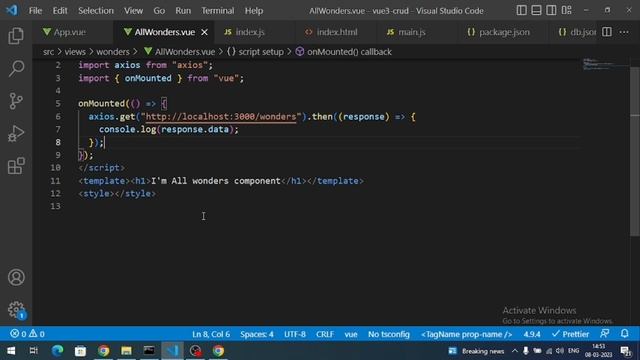This screenshot has height=360, width=640.
Task: Close the AllWonders.vue tab
Action: pos(204,32)
